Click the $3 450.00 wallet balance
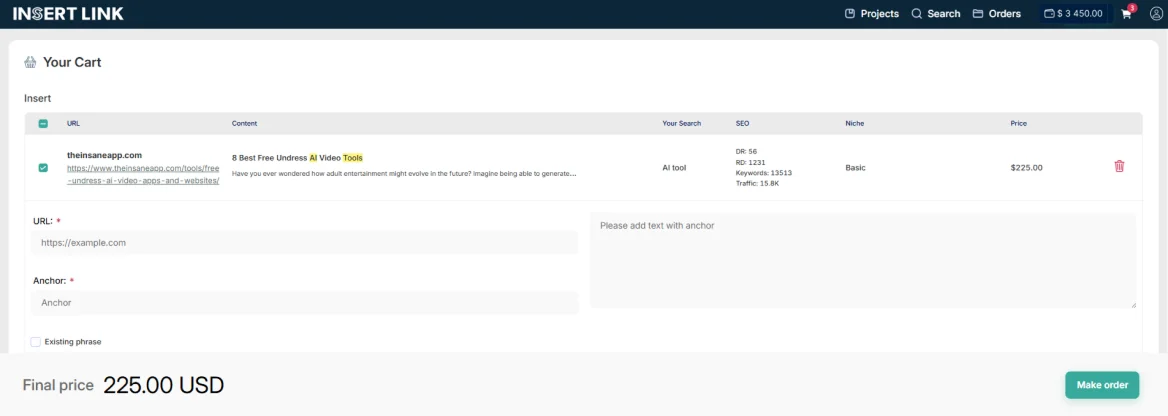The width and height of the screenshot is (1168, 416). coord(1073,14)
